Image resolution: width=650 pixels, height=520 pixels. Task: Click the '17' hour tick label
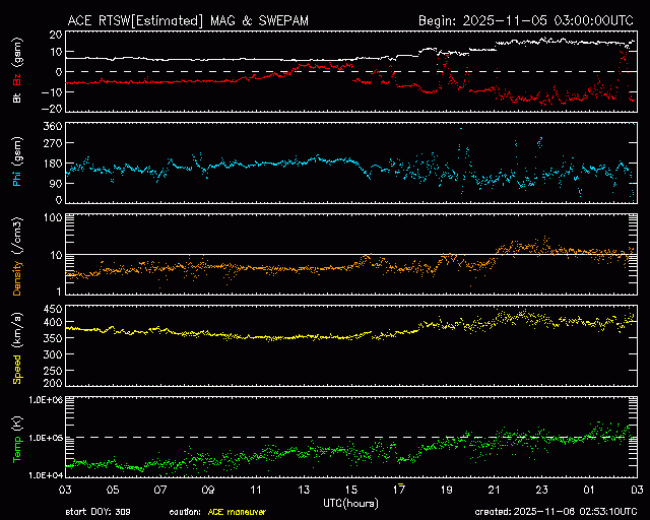click(399, 490)
